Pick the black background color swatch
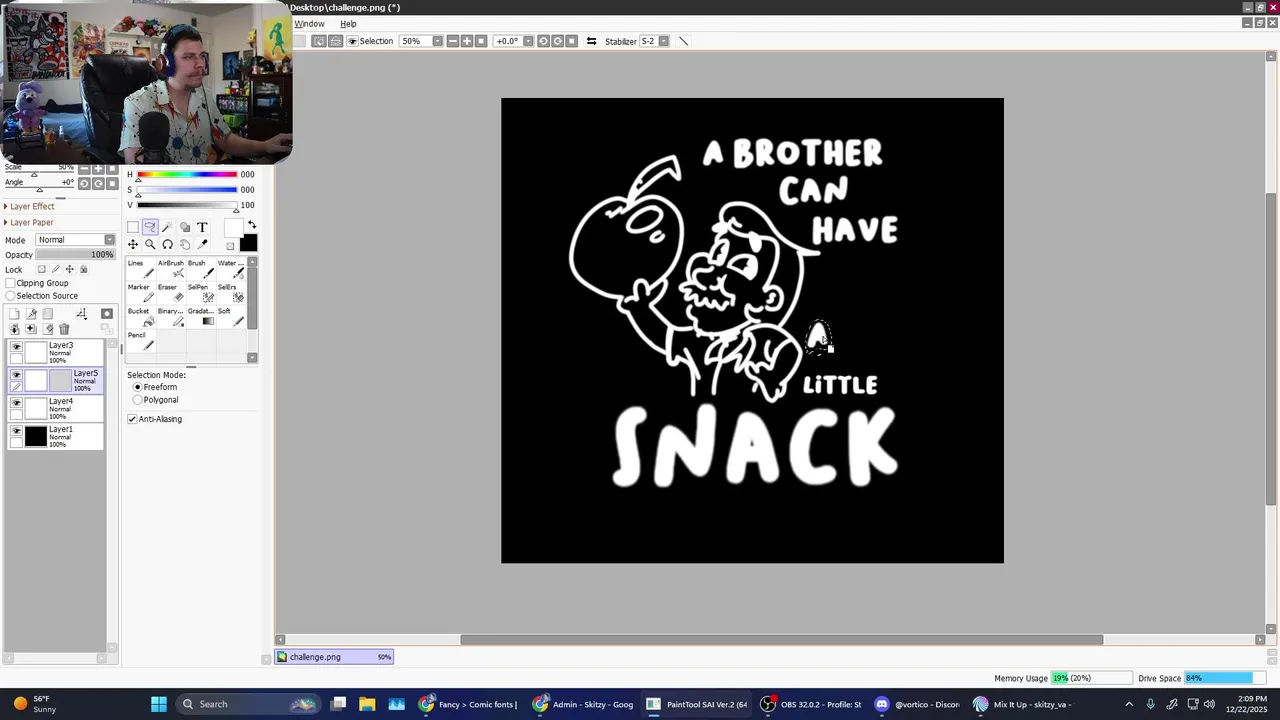Image resolution: width=1280 pixels, height=720 pixels. (x=248, y=244)
